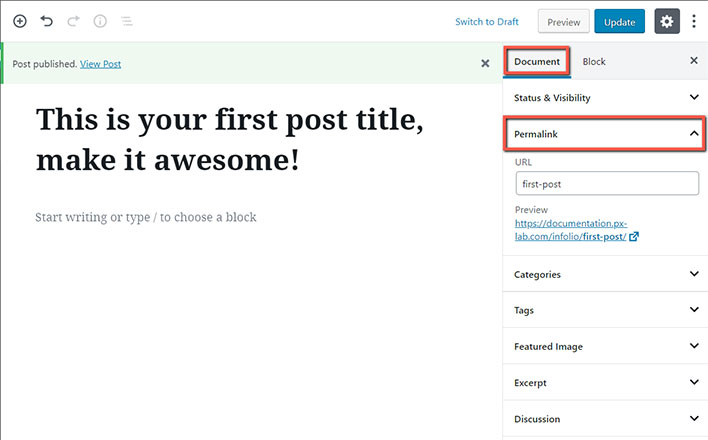The height and width of the screenshot is (440, 708).
Task: Click the Update button
Action: tap(620, 21)
